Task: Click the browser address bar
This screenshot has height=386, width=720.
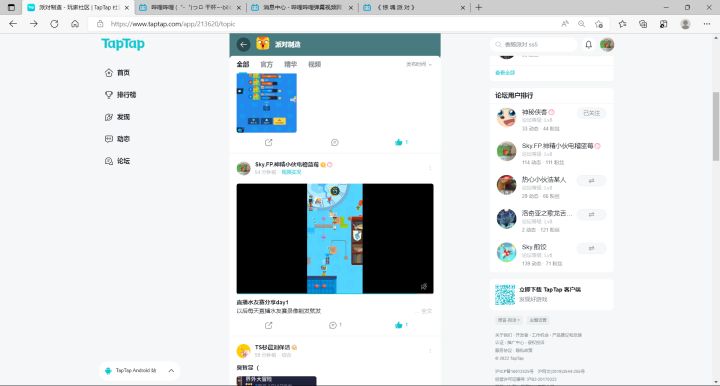Action: [321, 24]
